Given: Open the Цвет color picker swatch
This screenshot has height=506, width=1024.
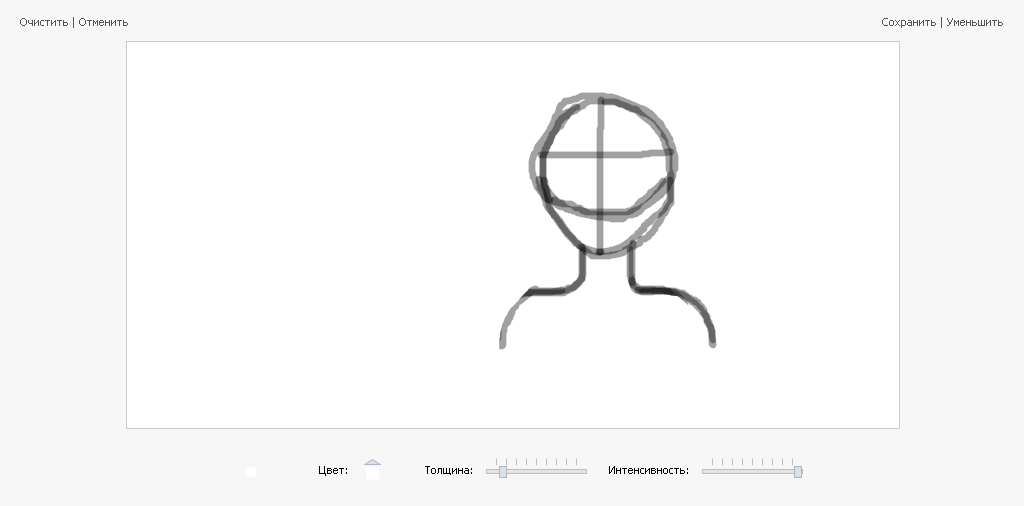Looking at the screenshot, I should pyautogui.click(x=373, y=474).
